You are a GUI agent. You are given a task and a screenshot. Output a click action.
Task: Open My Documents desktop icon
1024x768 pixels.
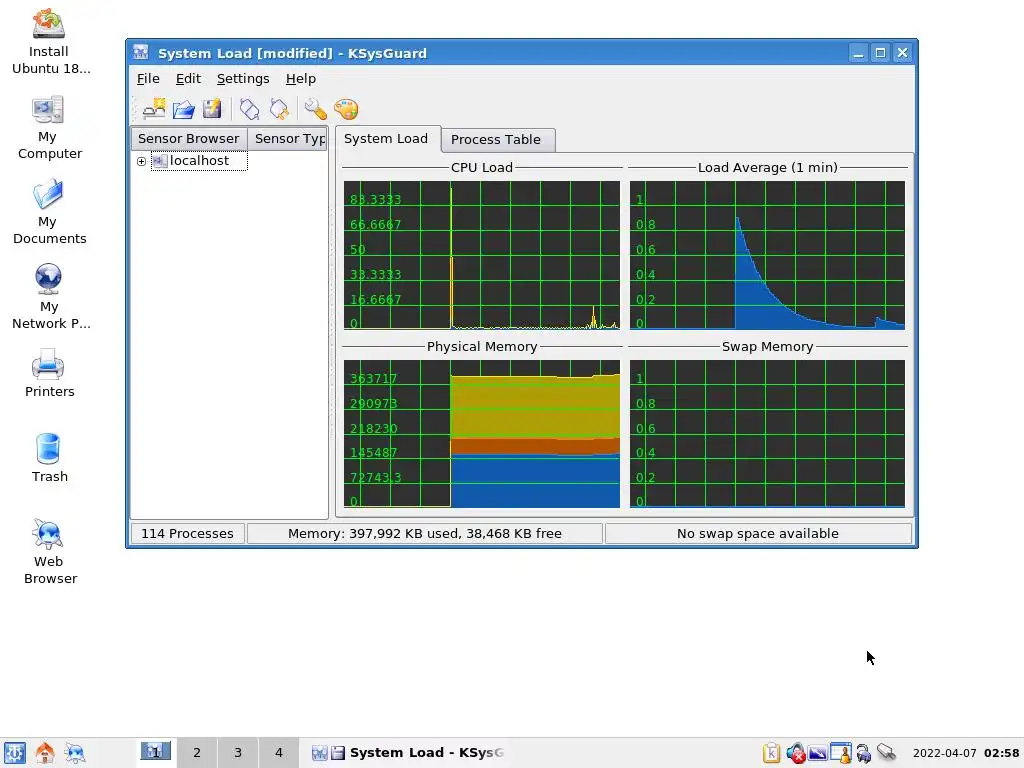[x=49, y=212]
